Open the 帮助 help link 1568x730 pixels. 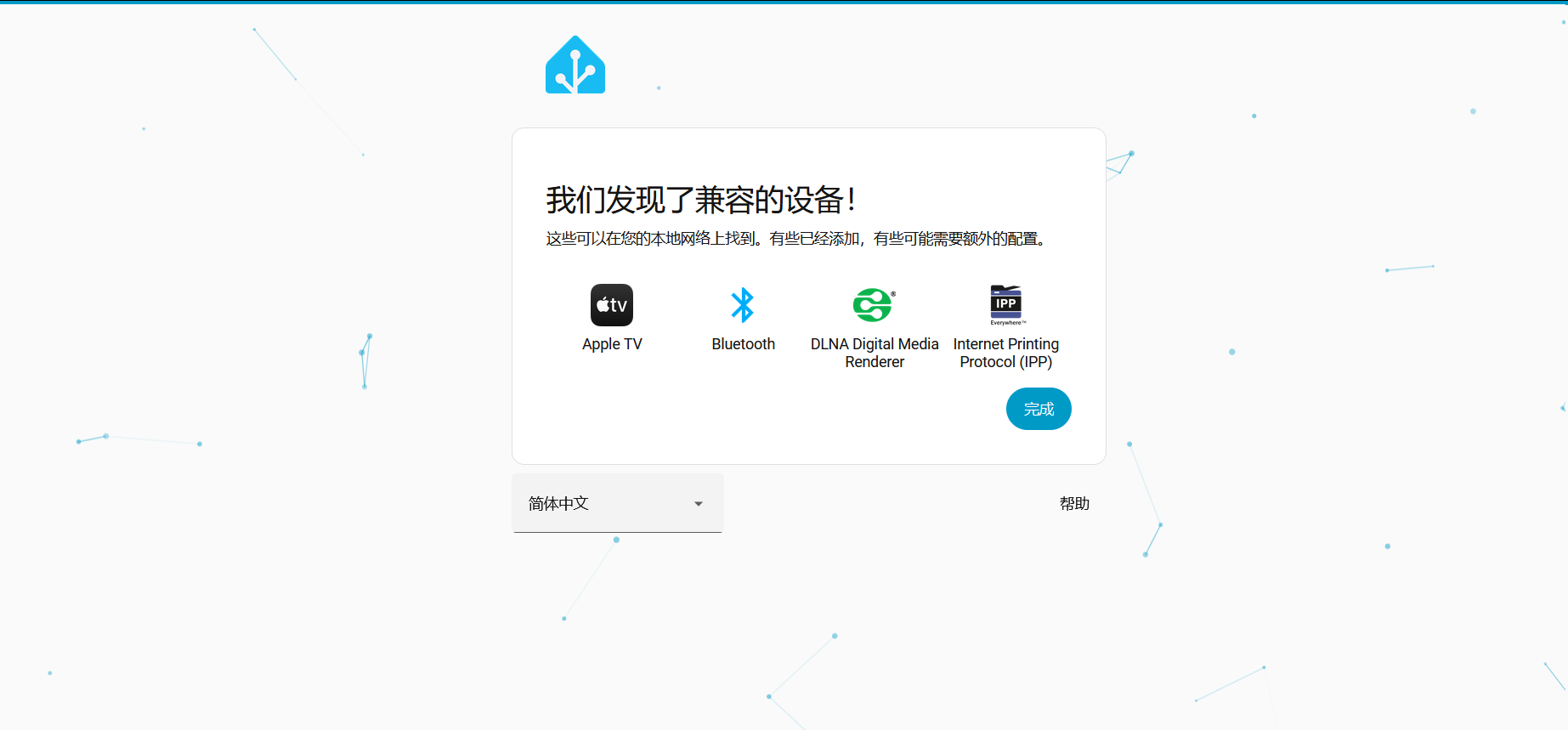click(x=1074, y=504)
